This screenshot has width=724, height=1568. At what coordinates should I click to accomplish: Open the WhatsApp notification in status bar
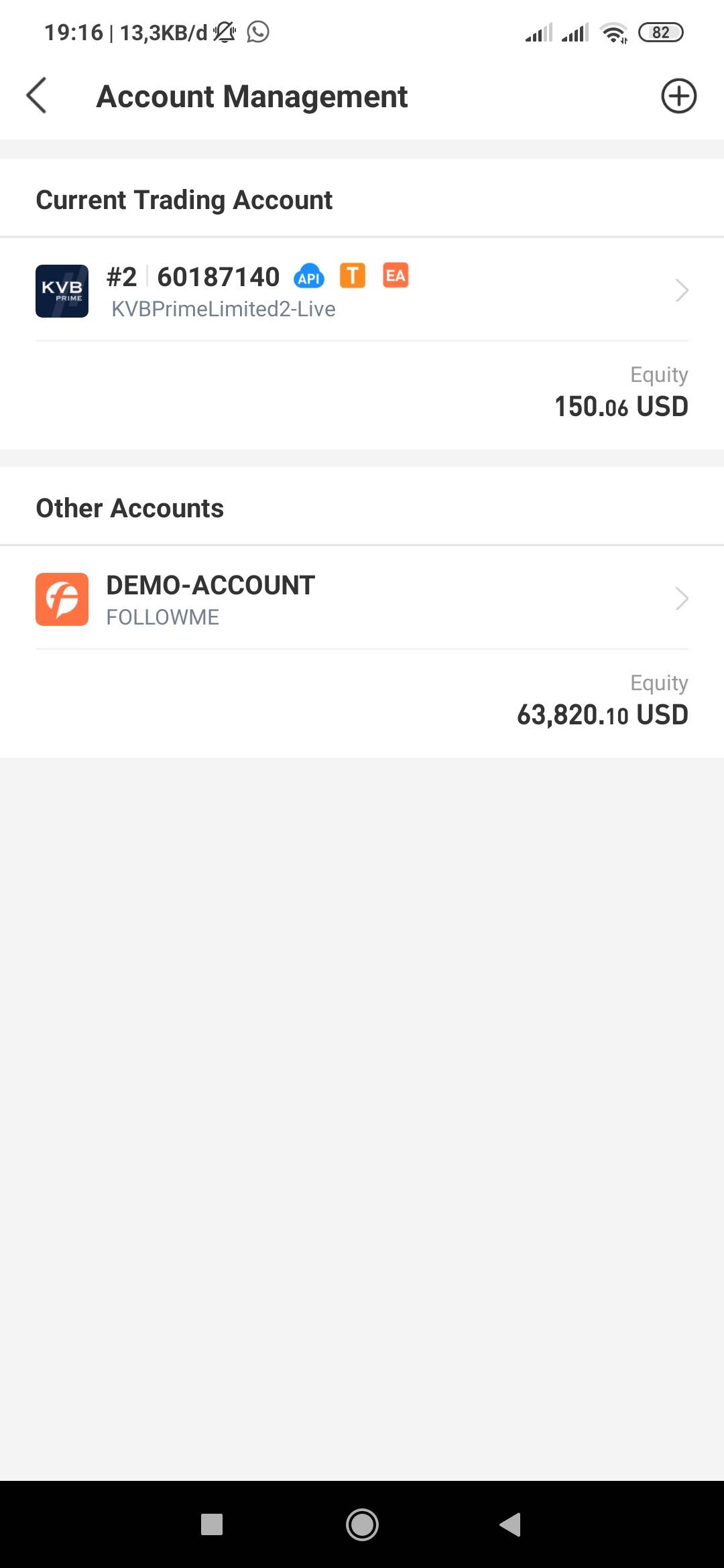tap(258, 31)
